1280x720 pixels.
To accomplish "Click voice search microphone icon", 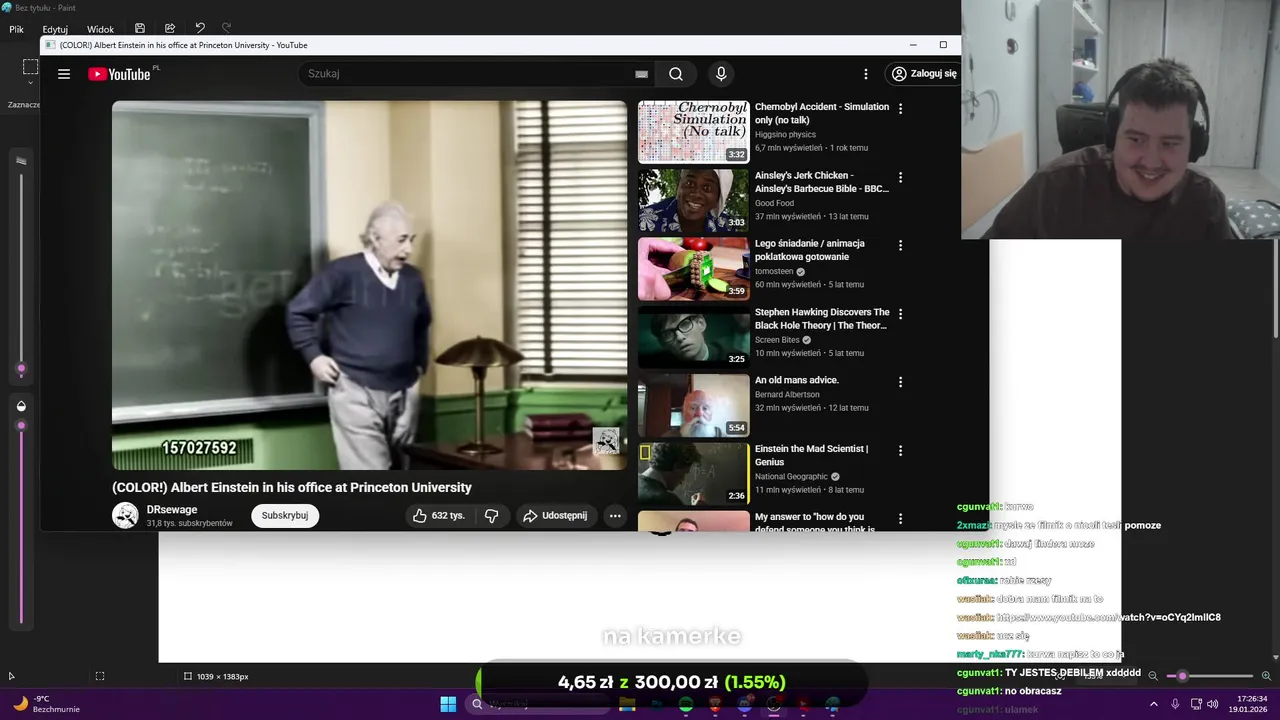I will 721,74.
